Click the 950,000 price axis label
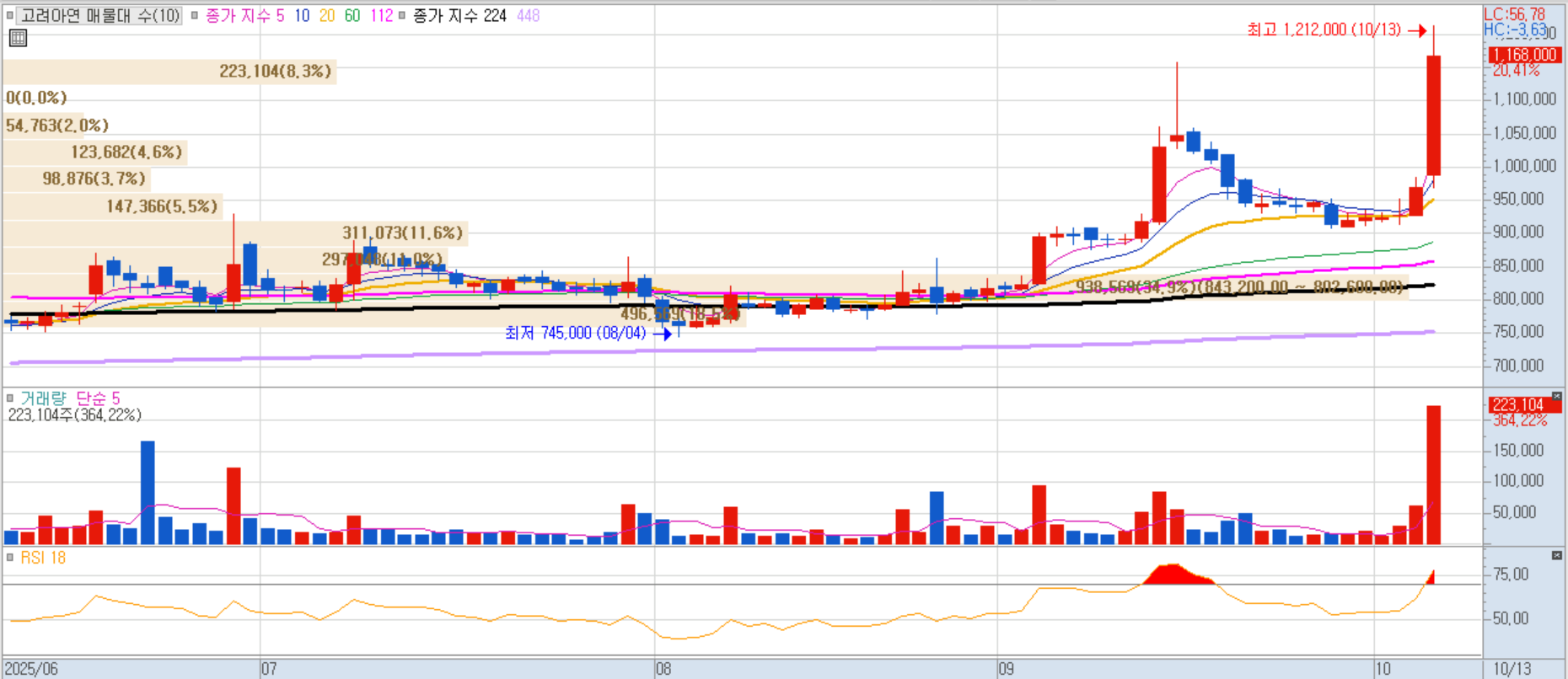The width and height of the screenshot is (1568, 679). pyautogui.click(x=1518, y=199)
